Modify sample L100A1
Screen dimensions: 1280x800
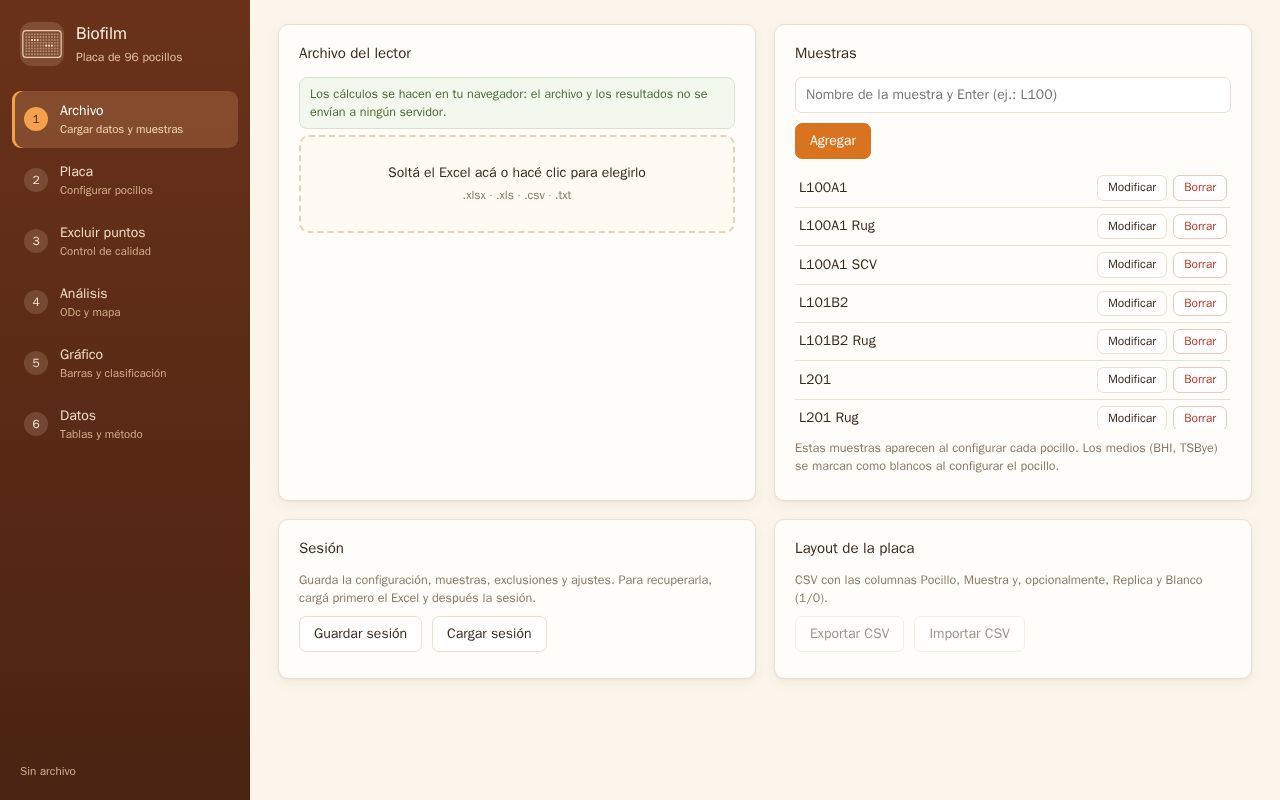(1132, 188)
